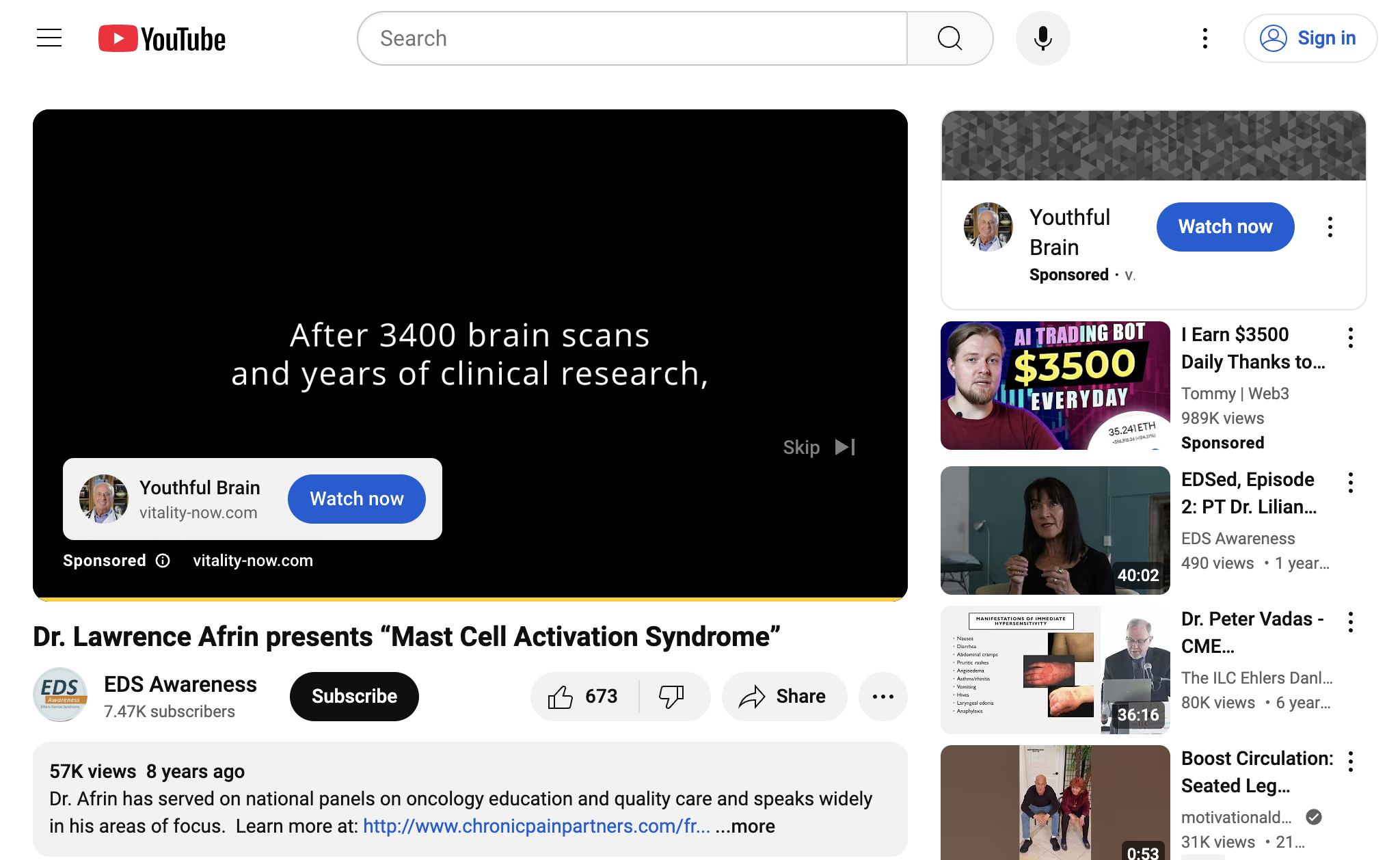Go to YouTube home via logo
The height and width of the screenshot is (860, 1400).
162,39
